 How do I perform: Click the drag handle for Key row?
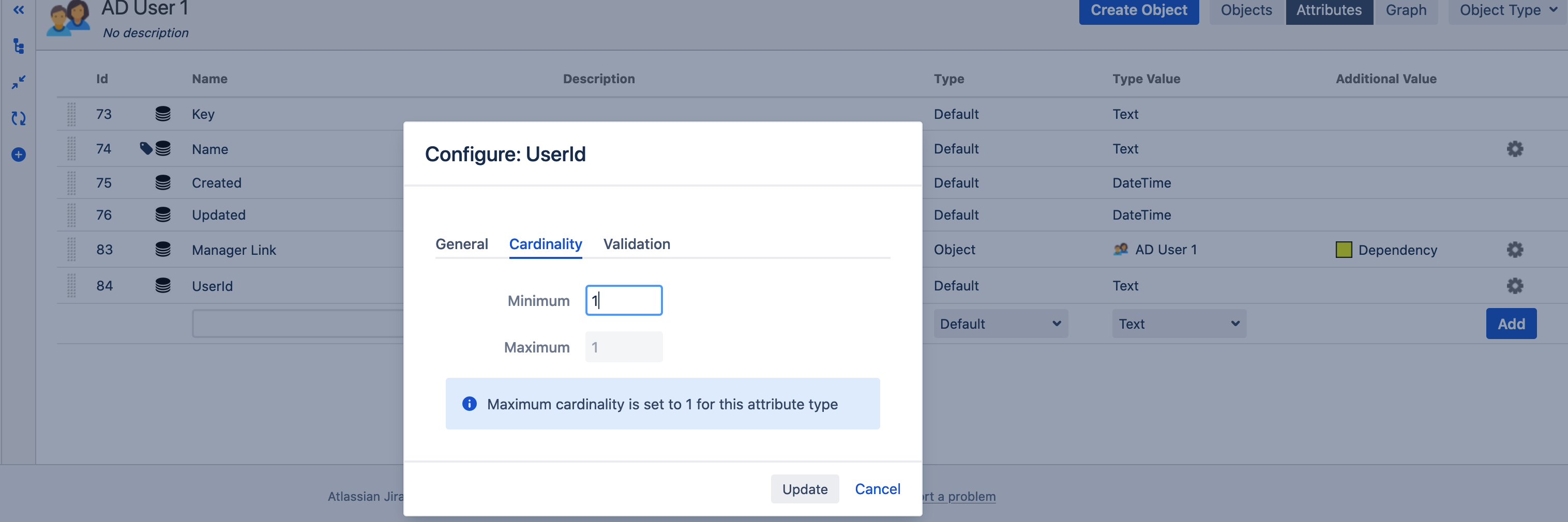71,114
